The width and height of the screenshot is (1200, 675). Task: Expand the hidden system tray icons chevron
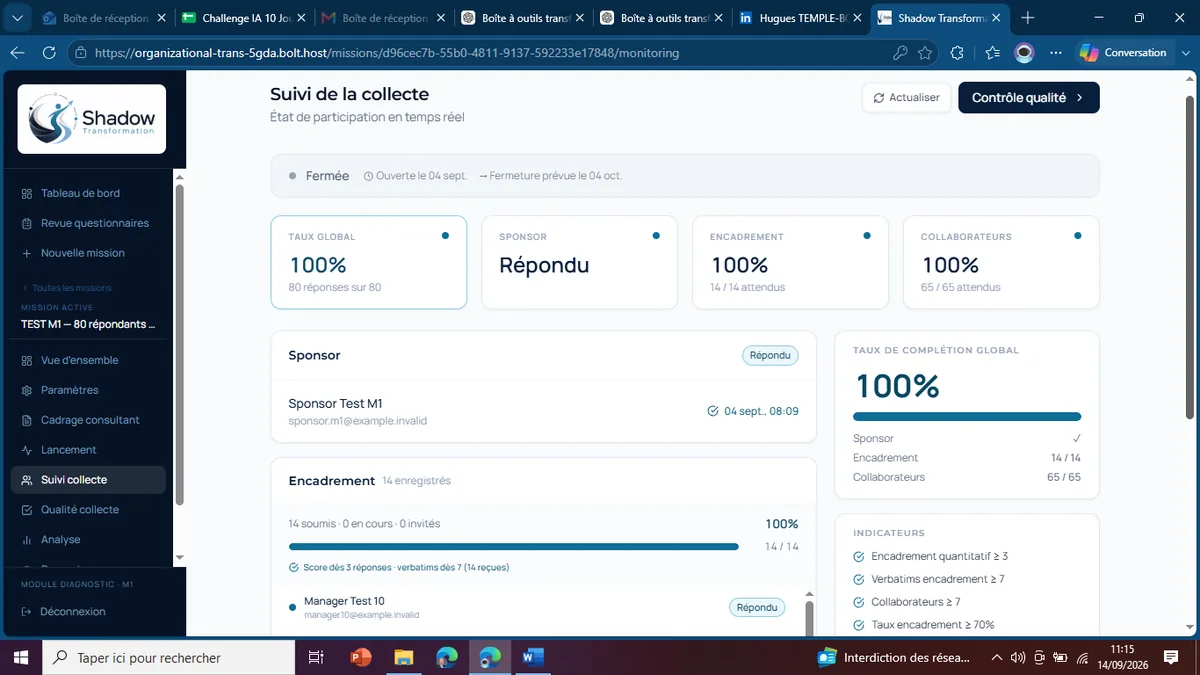pos(997,657)
